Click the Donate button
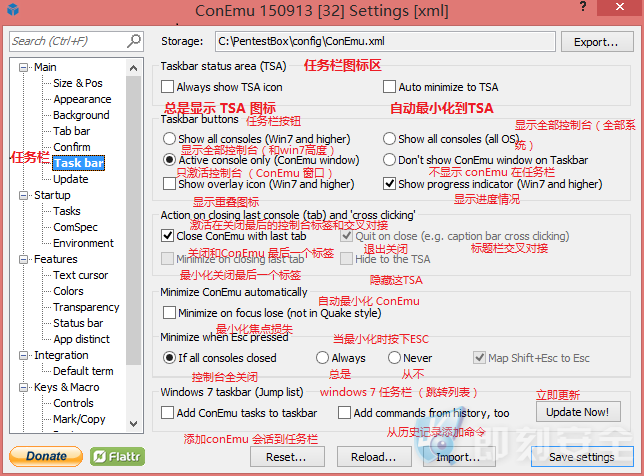This screenshot has width=644, height=476. tap(46, 456)
